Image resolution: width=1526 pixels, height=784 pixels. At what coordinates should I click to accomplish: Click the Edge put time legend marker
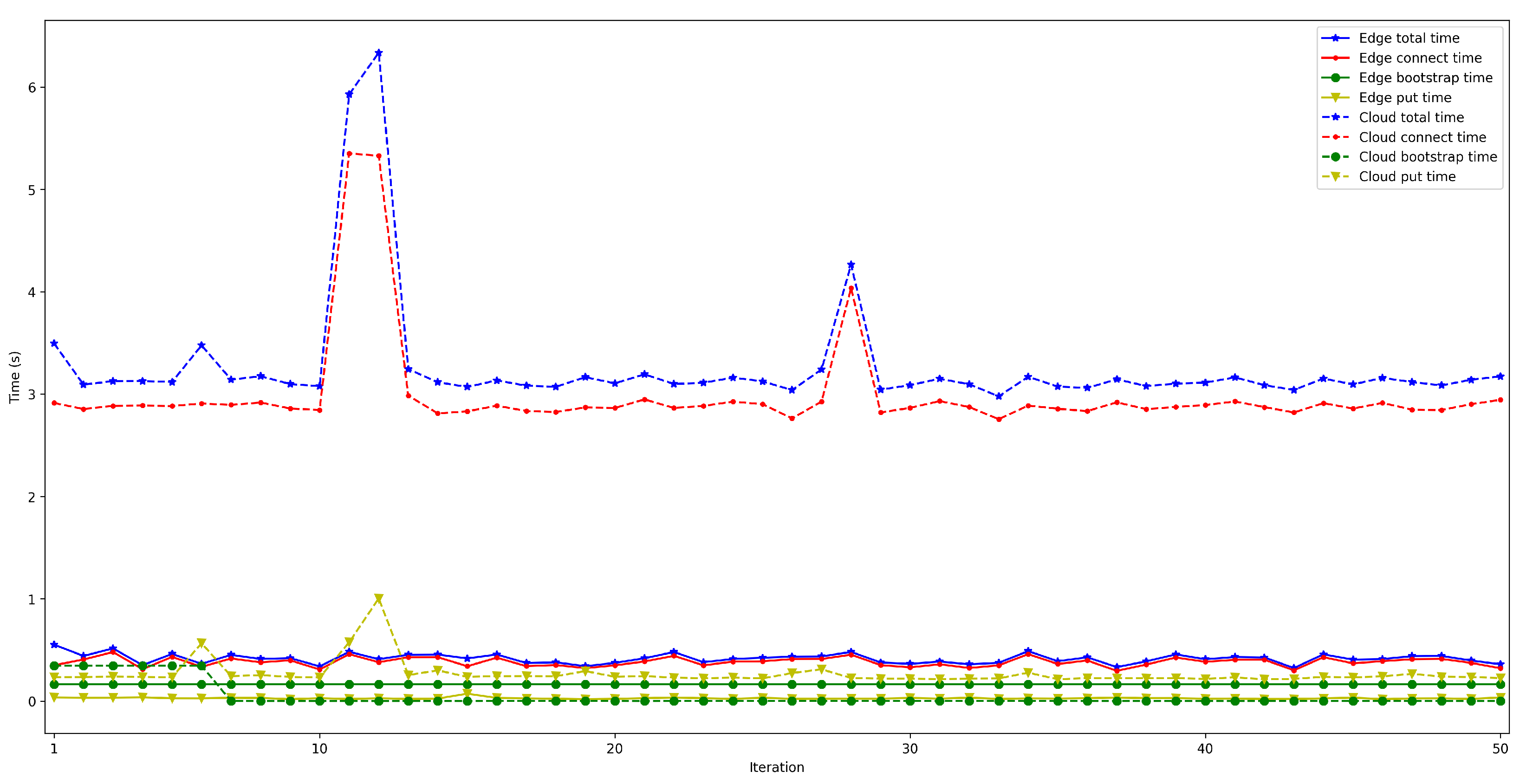[1335, 97]
